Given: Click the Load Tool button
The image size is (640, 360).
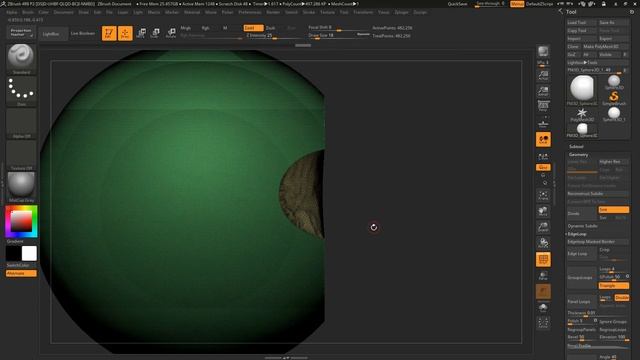Looking at the screenshot, I should (x=581, y=22).
